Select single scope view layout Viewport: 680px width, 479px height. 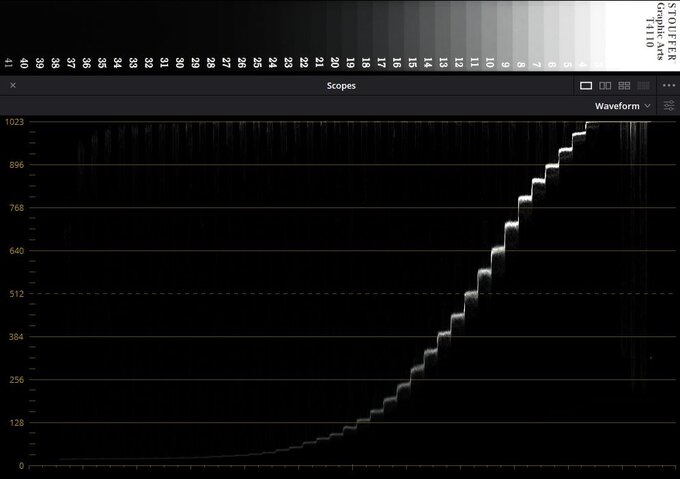[586, 85]
